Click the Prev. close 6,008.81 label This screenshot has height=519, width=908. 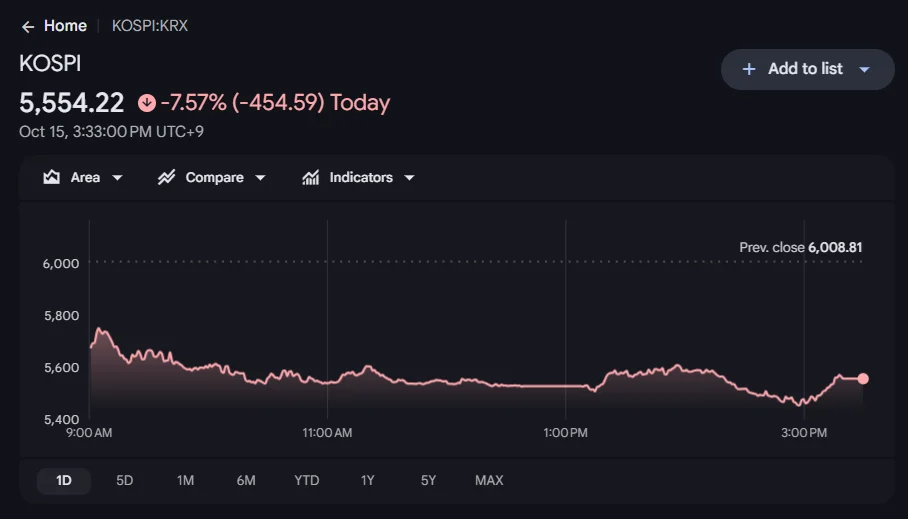pyautogui.click(x=801, y=248)
